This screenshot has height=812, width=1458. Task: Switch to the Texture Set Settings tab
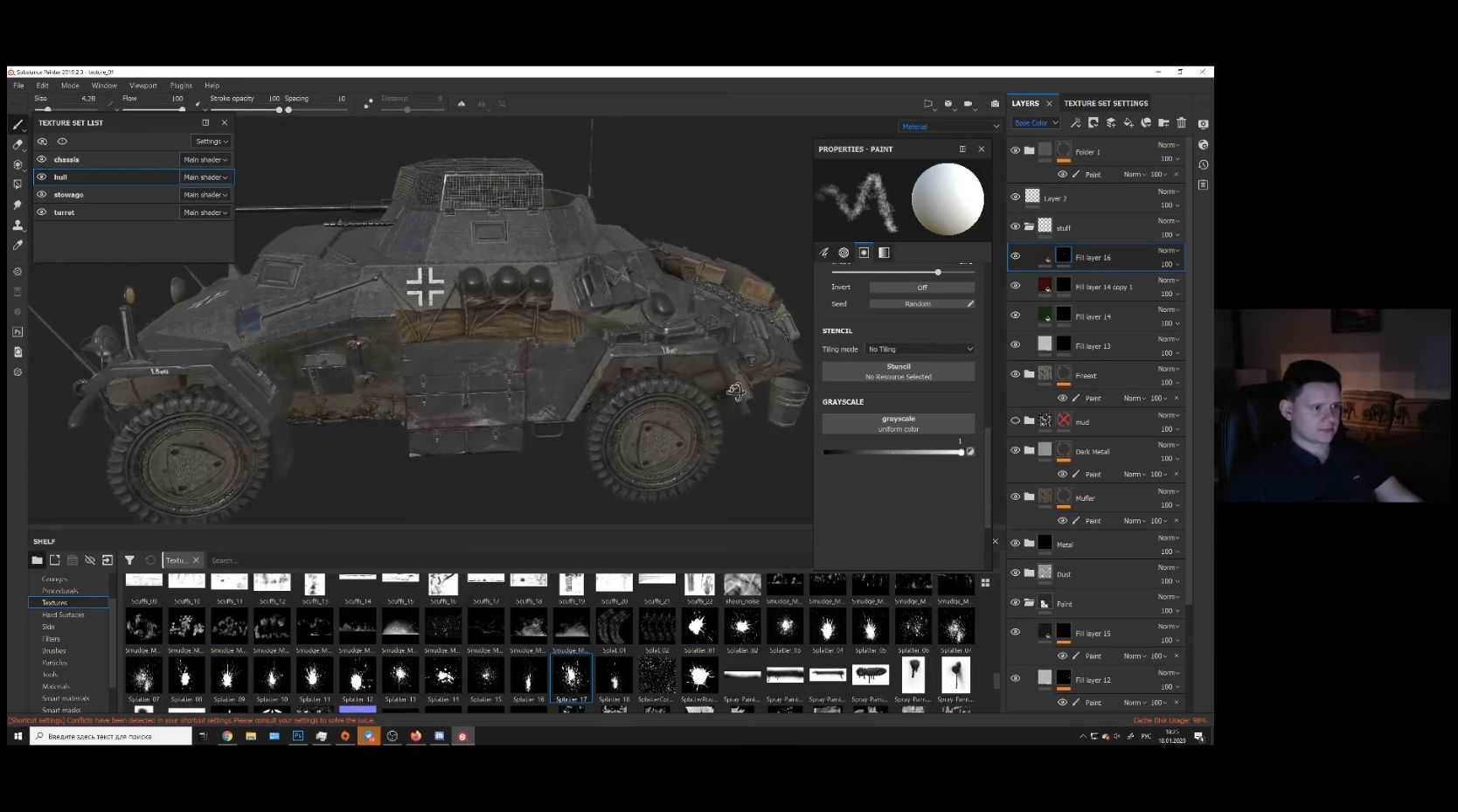click(1106, 103)
